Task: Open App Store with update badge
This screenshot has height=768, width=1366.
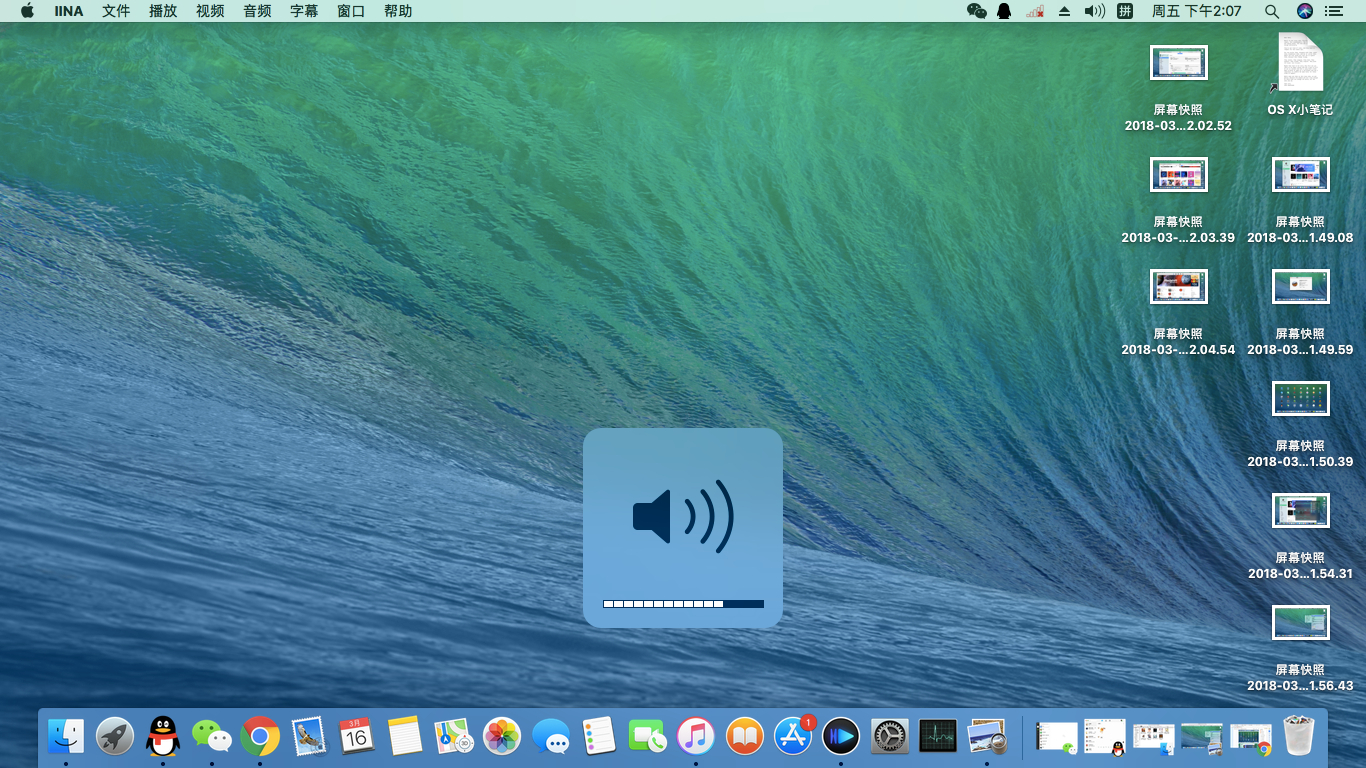Action: pos(794,736)
